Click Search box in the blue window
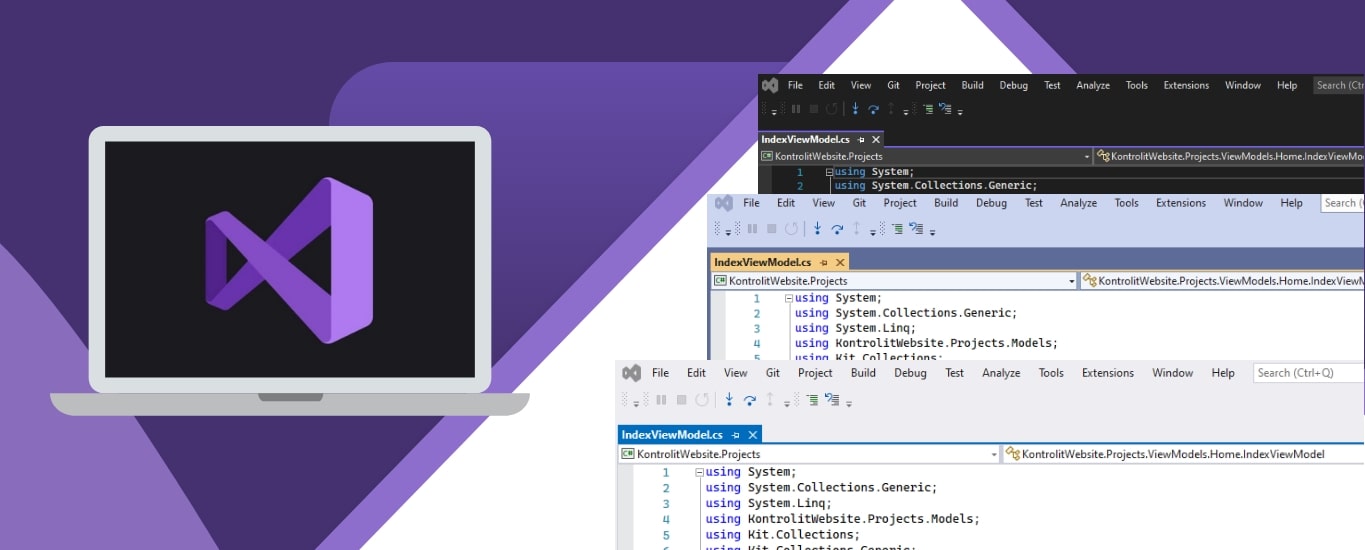This screenshot has height=550, width=1365. [x=1343, y=203]
